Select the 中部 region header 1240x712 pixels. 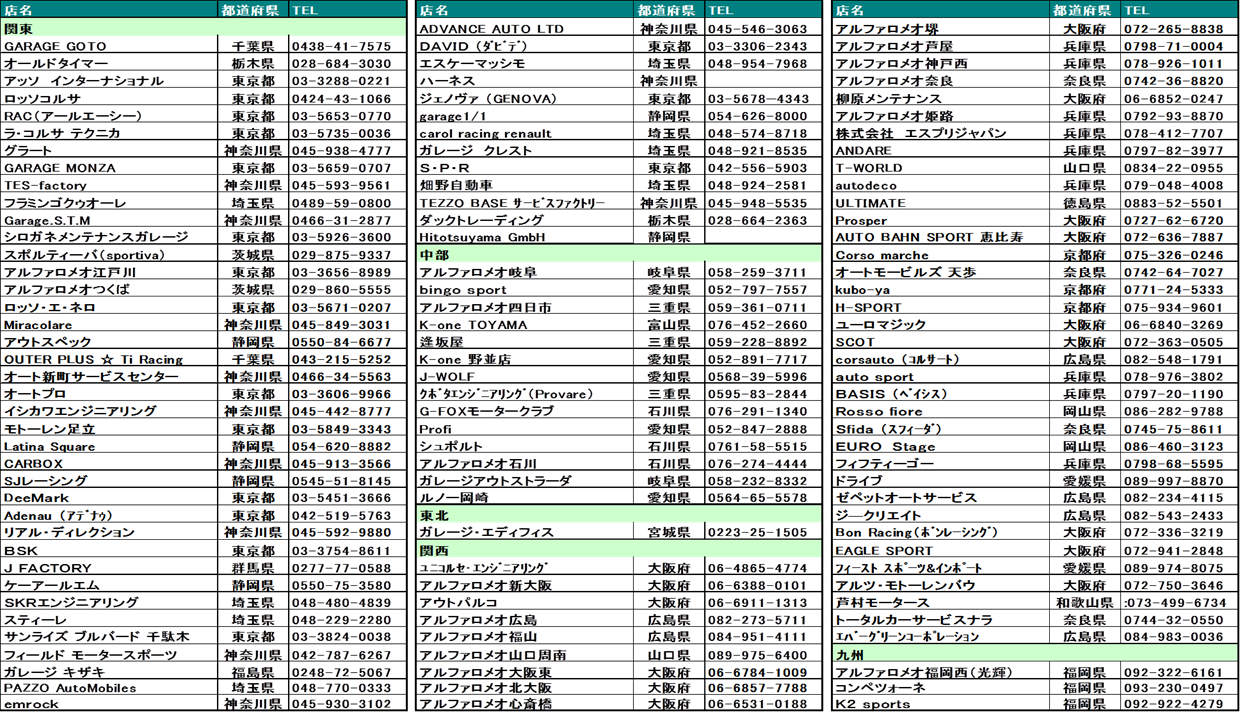[x=524, y=255]
